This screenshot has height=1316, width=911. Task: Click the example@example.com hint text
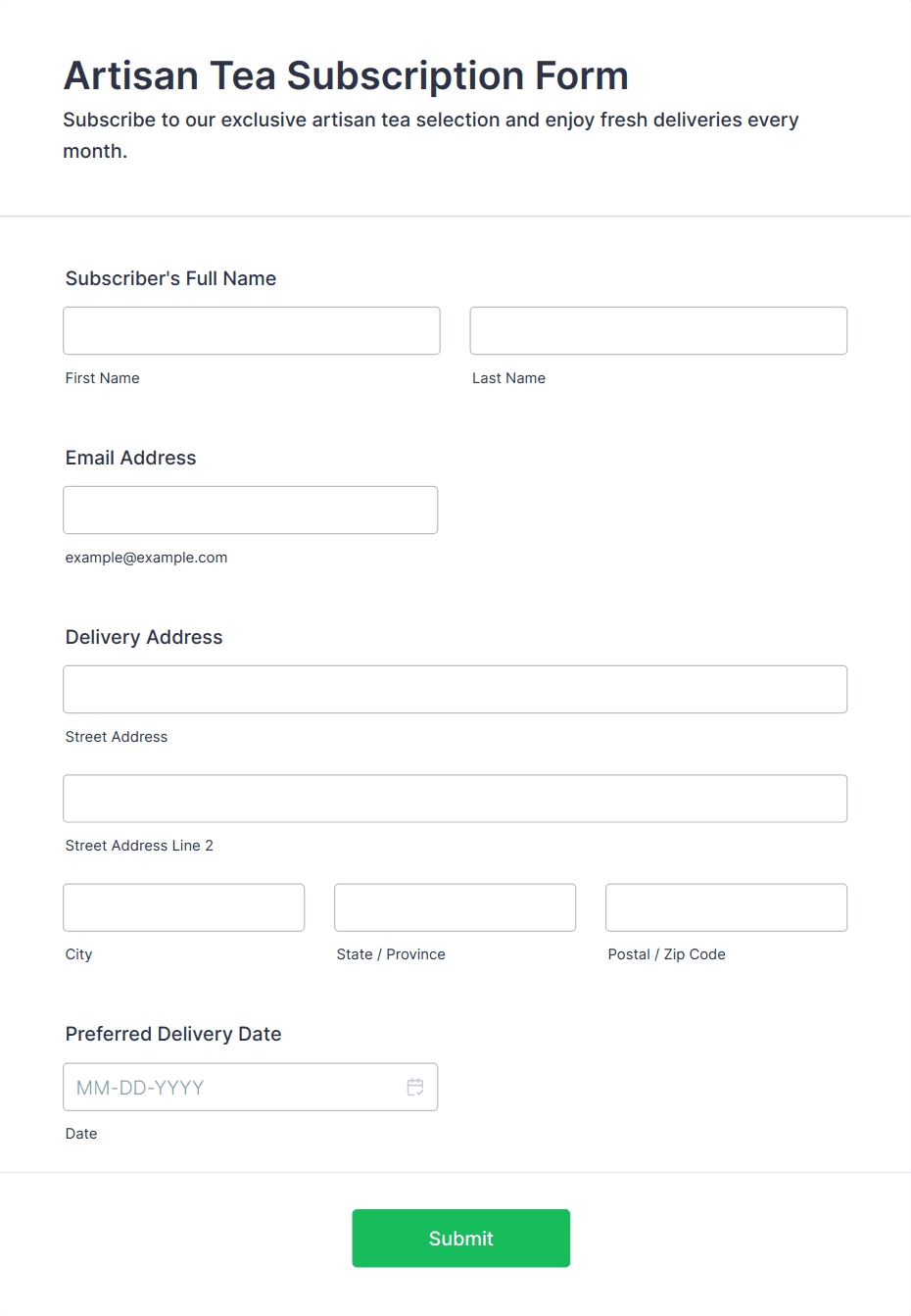146,558
